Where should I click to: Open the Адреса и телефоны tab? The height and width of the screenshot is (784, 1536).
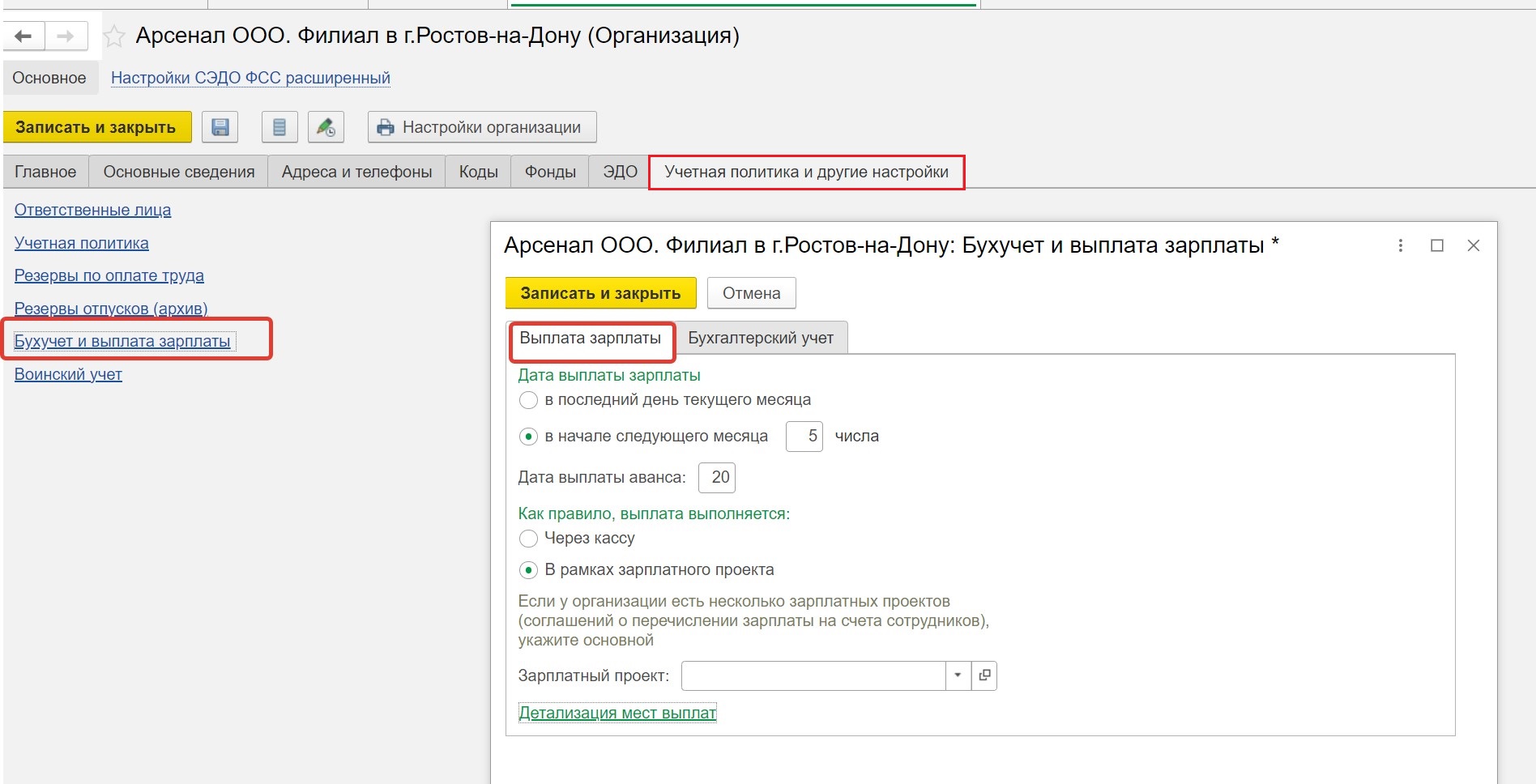click(356, 172)
